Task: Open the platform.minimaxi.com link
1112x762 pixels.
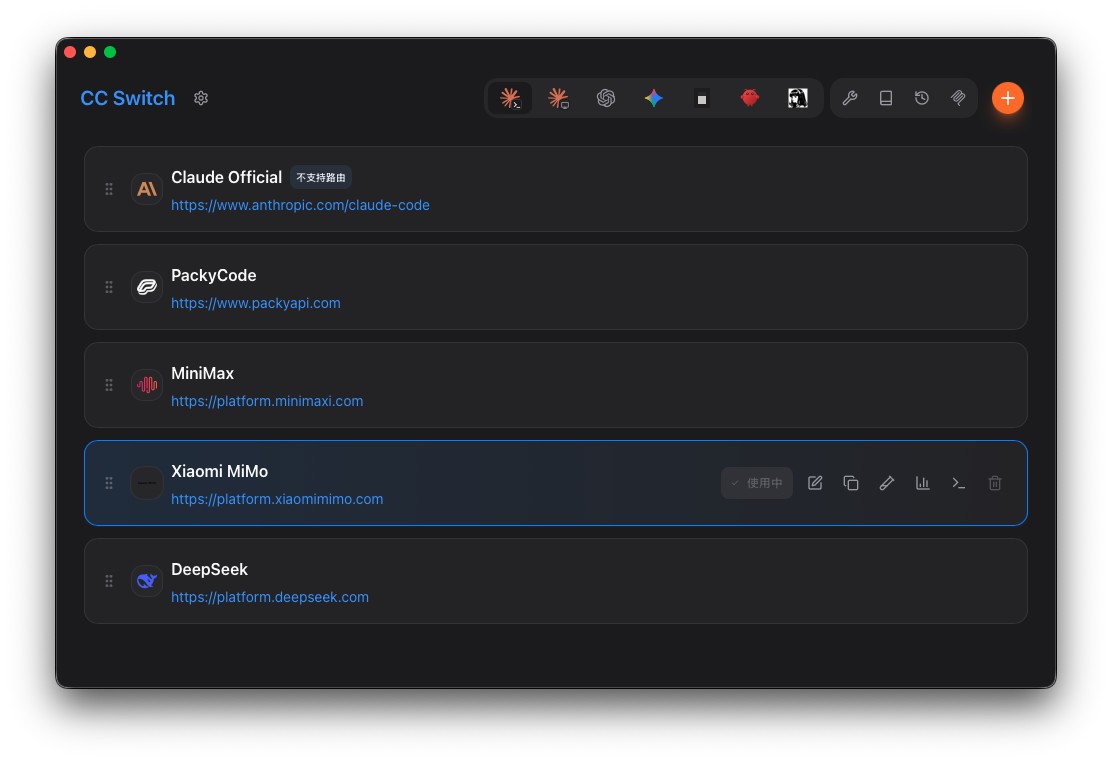Action: (267, 401)
